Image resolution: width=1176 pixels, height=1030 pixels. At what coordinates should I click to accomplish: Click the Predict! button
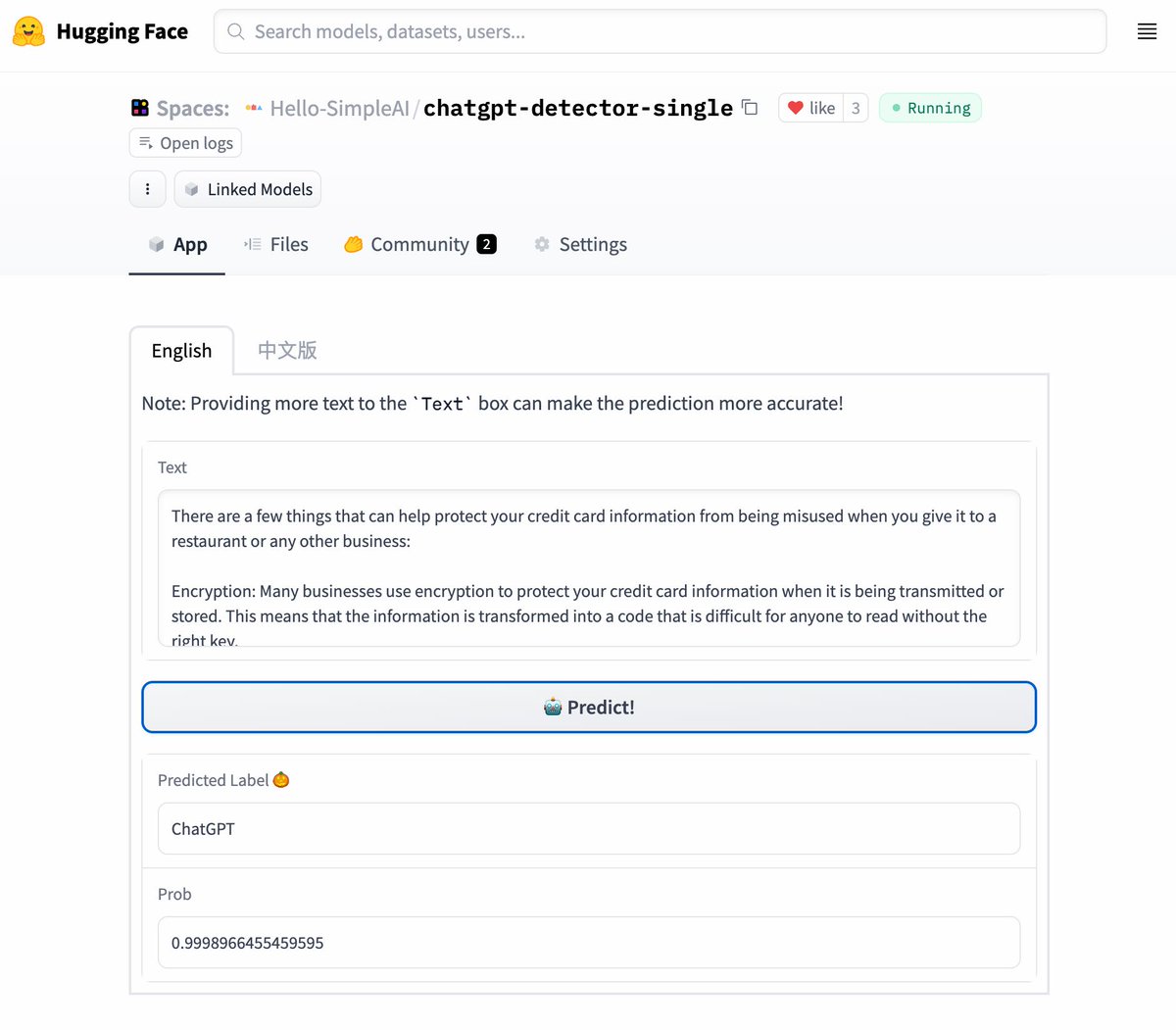tap(589, 707)
